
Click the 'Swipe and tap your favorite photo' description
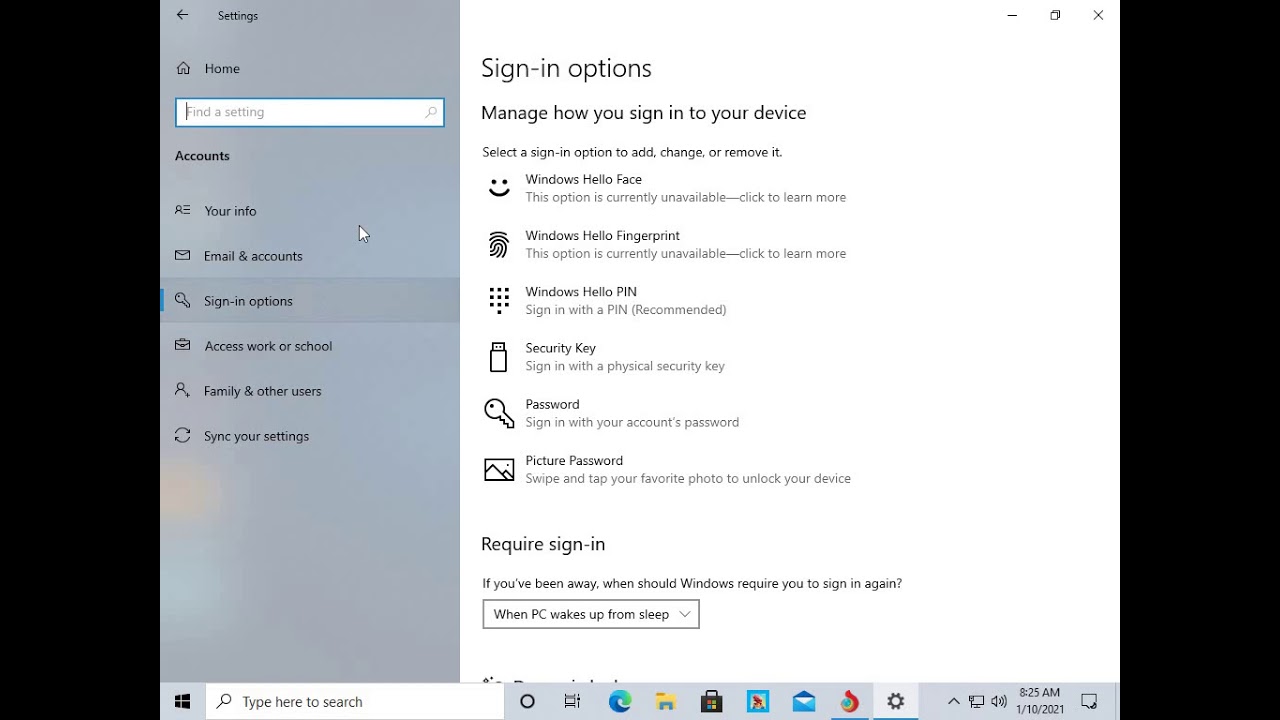(688, 478)
